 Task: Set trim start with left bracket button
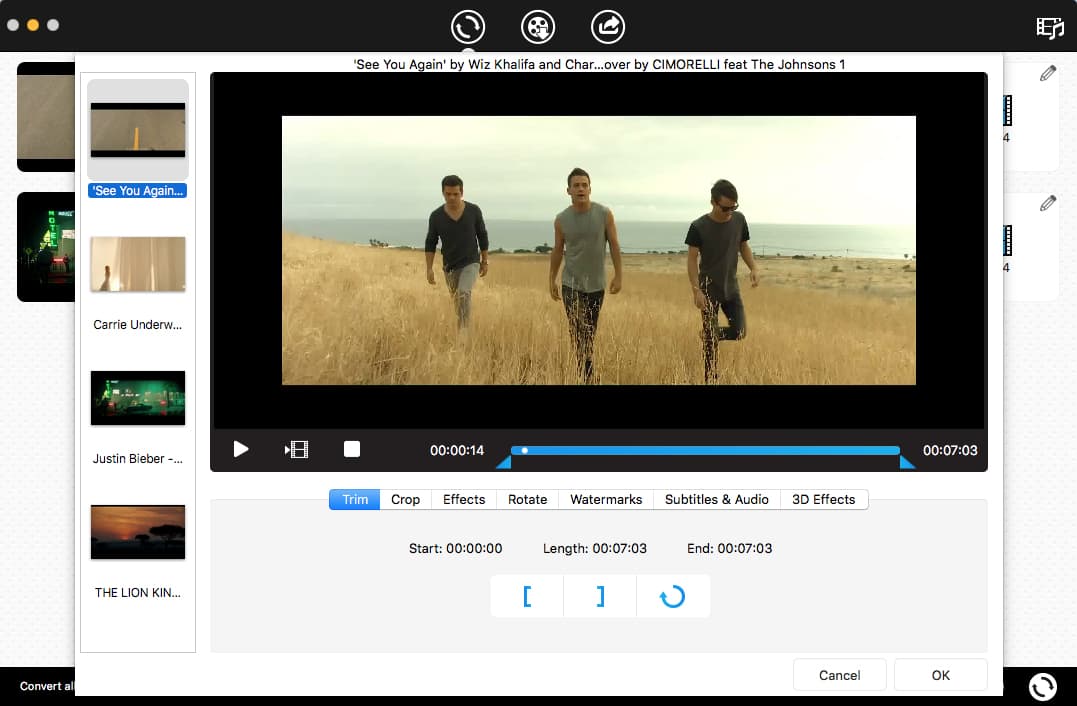(527, 596)
